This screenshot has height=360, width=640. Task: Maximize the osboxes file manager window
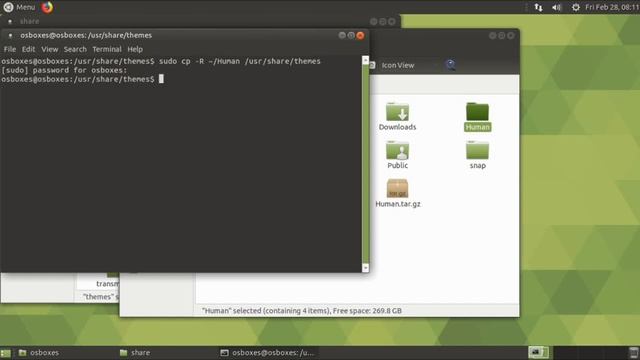[x=502, y=36]
